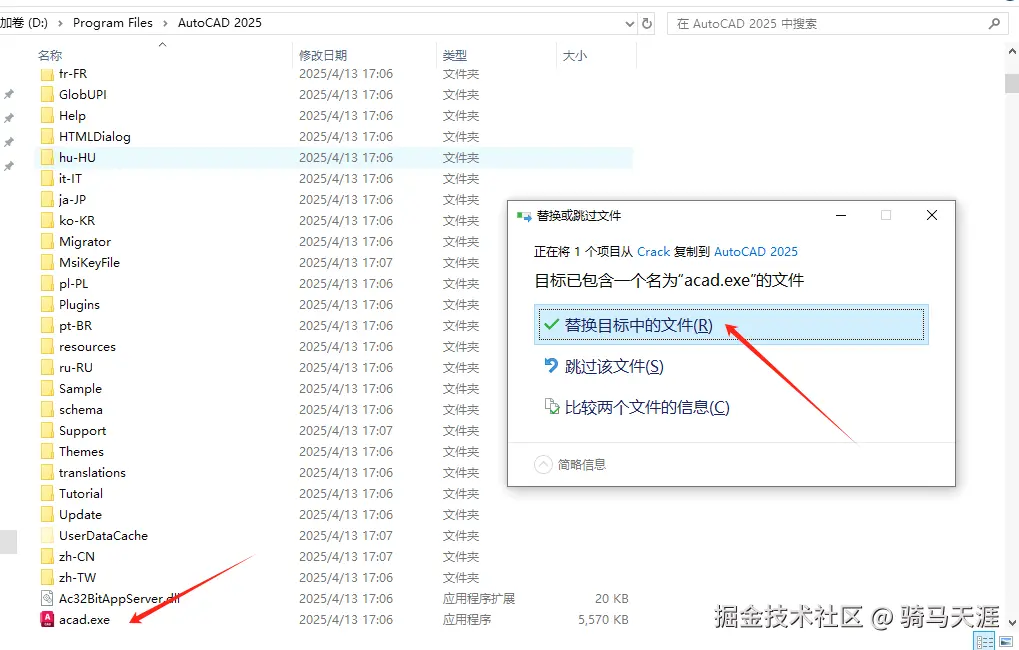Choose 跳过该文件(S)
Image resolution: width=1019 pixels, height=650 pixels.
pos(614,367)
